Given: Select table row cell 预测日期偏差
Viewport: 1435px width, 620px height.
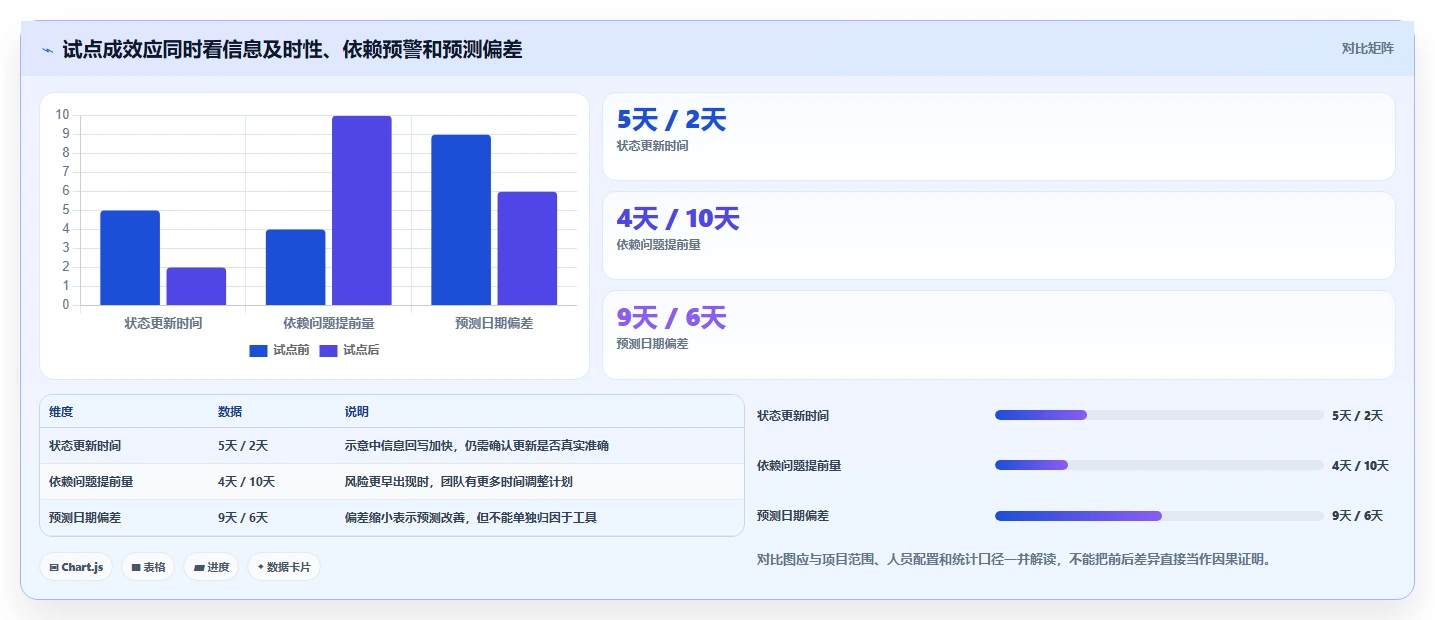Looking at the screenshot, I should (85, 518).
